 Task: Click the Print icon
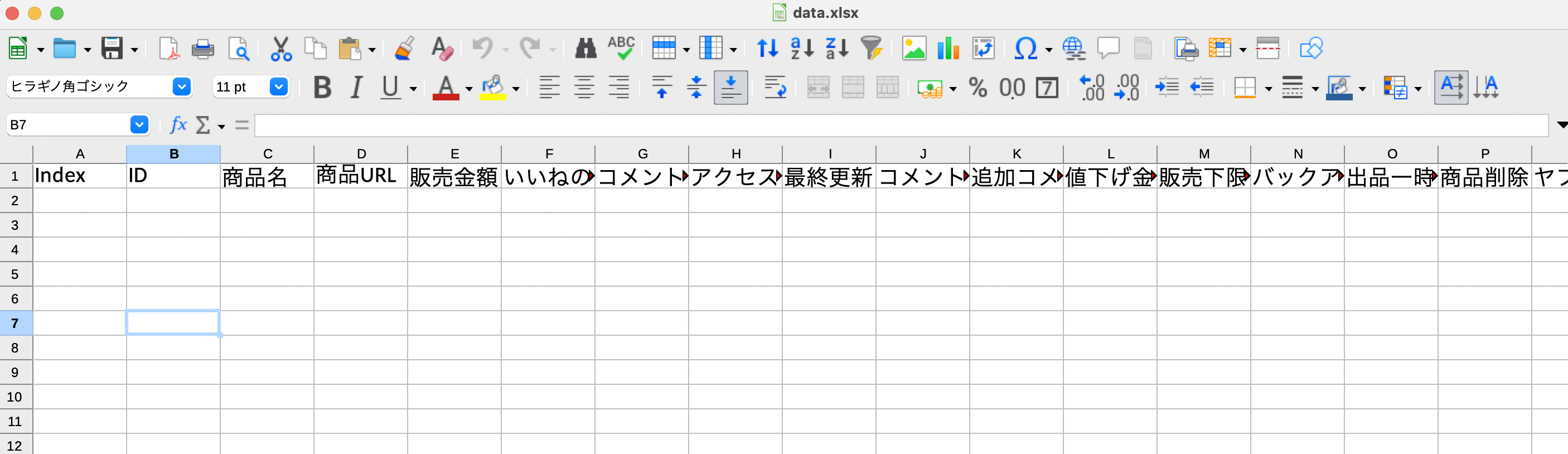point(203,49)
